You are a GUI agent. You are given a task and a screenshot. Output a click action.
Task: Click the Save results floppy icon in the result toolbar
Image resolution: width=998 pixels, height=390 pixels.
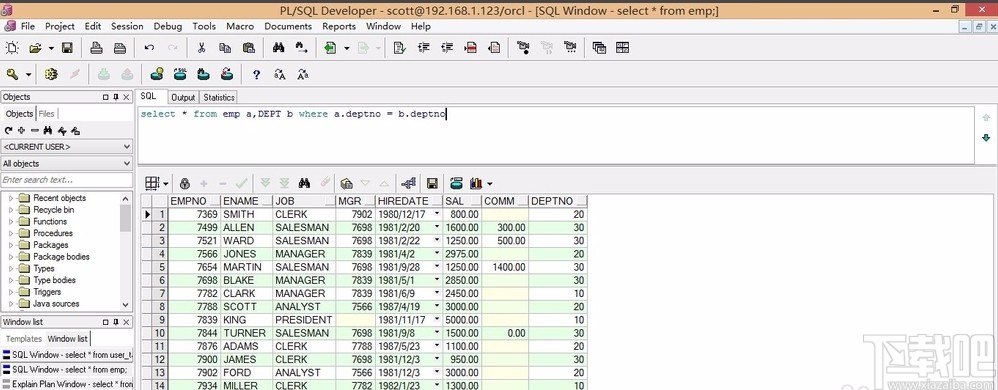coord(432,183)
